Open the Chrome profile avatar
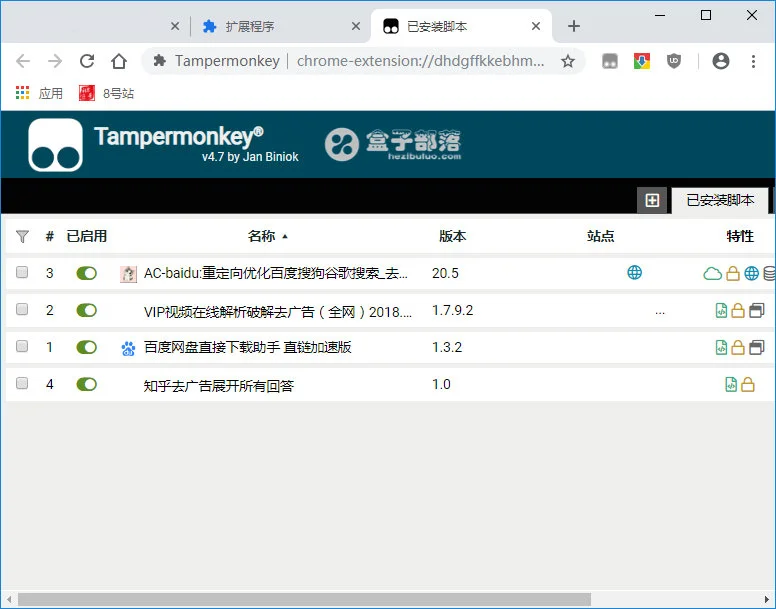The height and width of the screenshot is (609, 776). point(721,61)
